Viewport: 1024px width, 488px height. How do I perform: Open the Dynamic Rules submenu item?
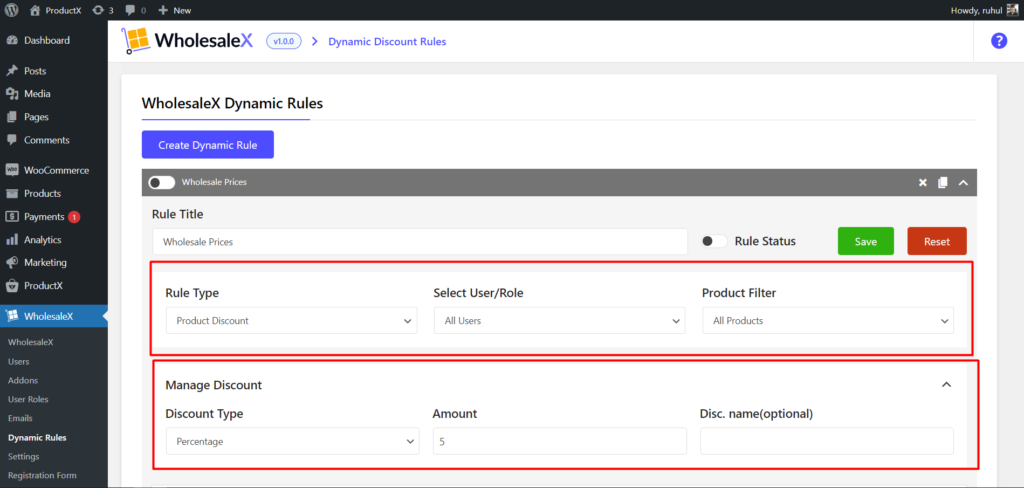[37, 438]
